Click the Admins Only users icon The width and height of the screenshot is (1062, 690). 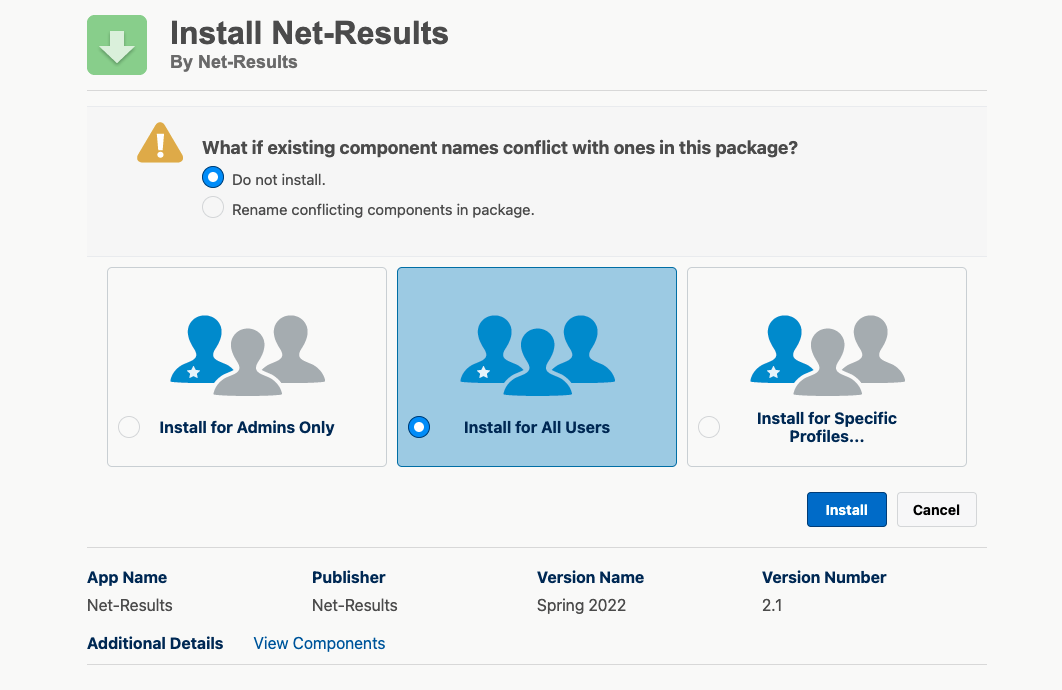[x=247, y=355]
